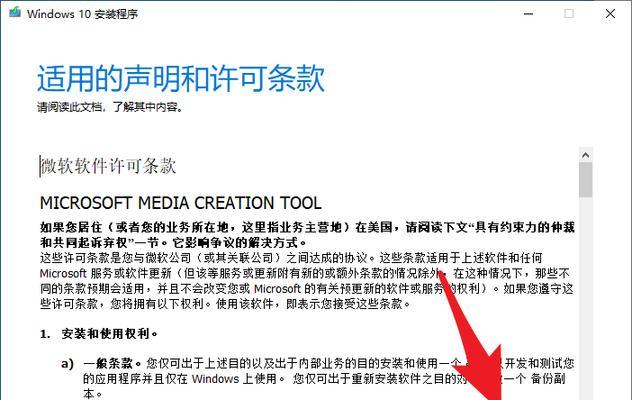
Task: Click the scroll-up arrow of license text
Action: click(586, 155)
